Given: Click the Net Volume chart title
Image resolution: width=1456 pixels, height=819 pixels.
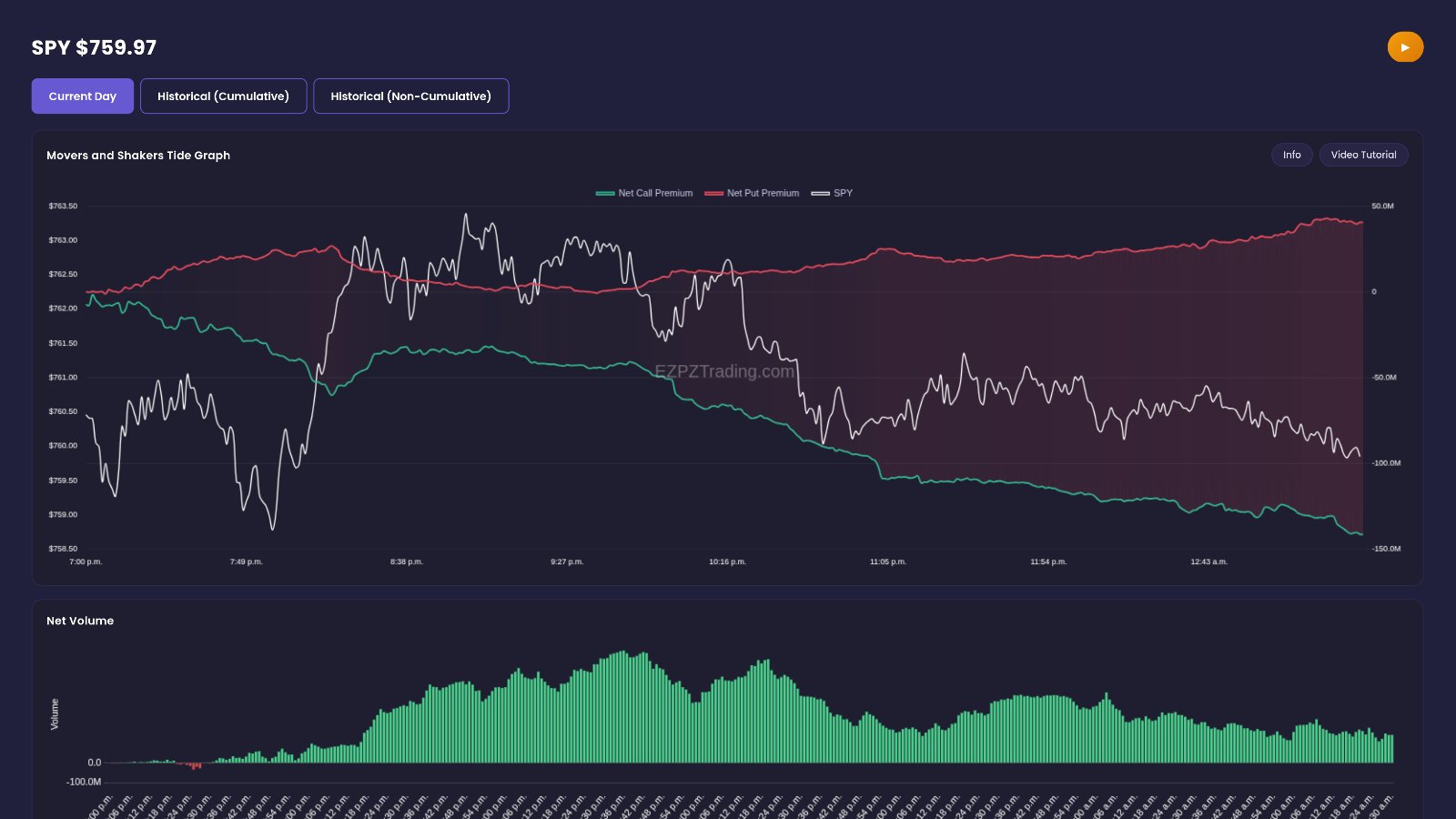Looking at the screenshot, I should coord(80,621).
